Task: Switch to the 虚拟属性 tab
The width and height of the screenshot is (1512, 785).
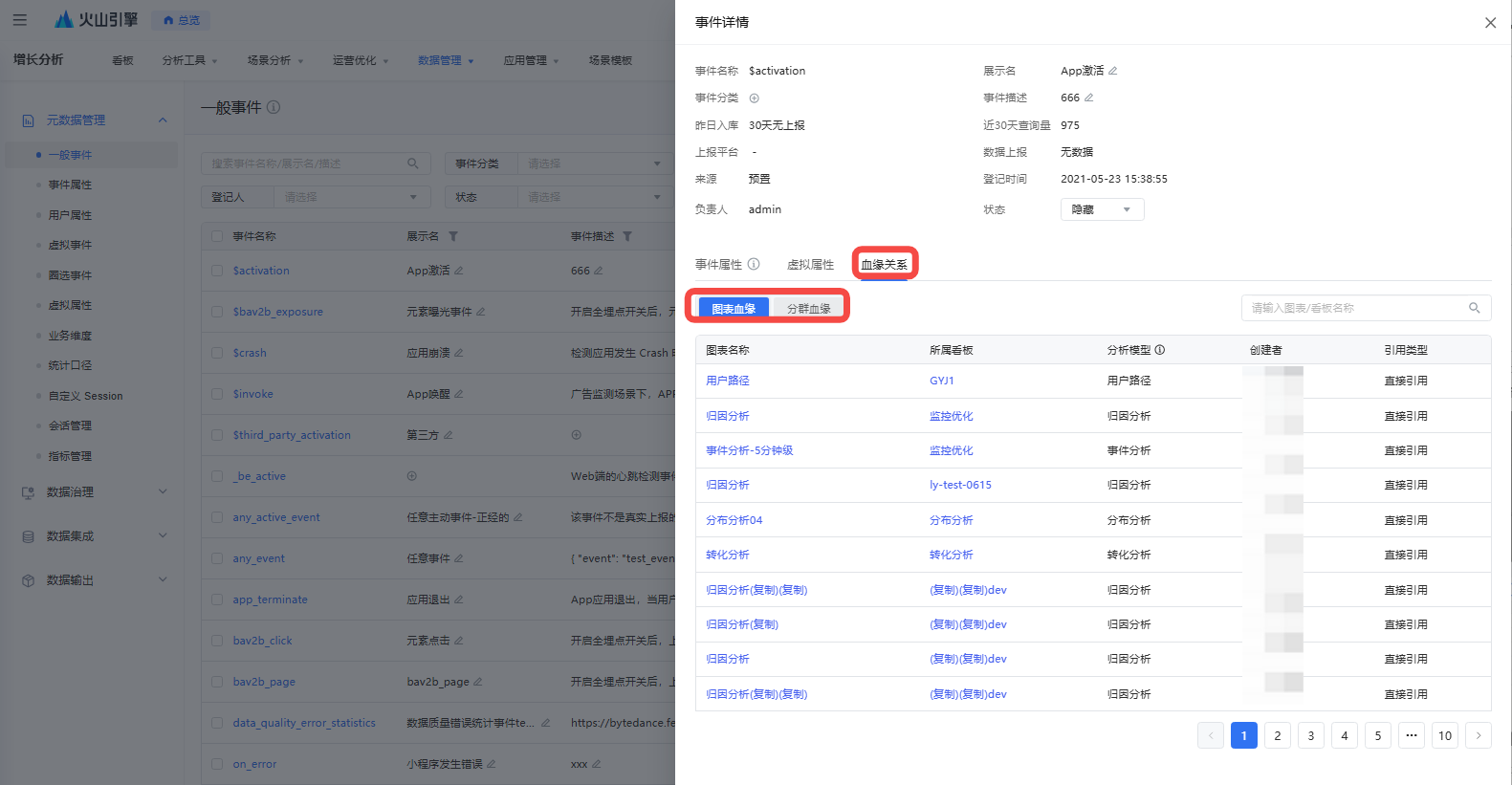Action: click(x=810, y=265)
